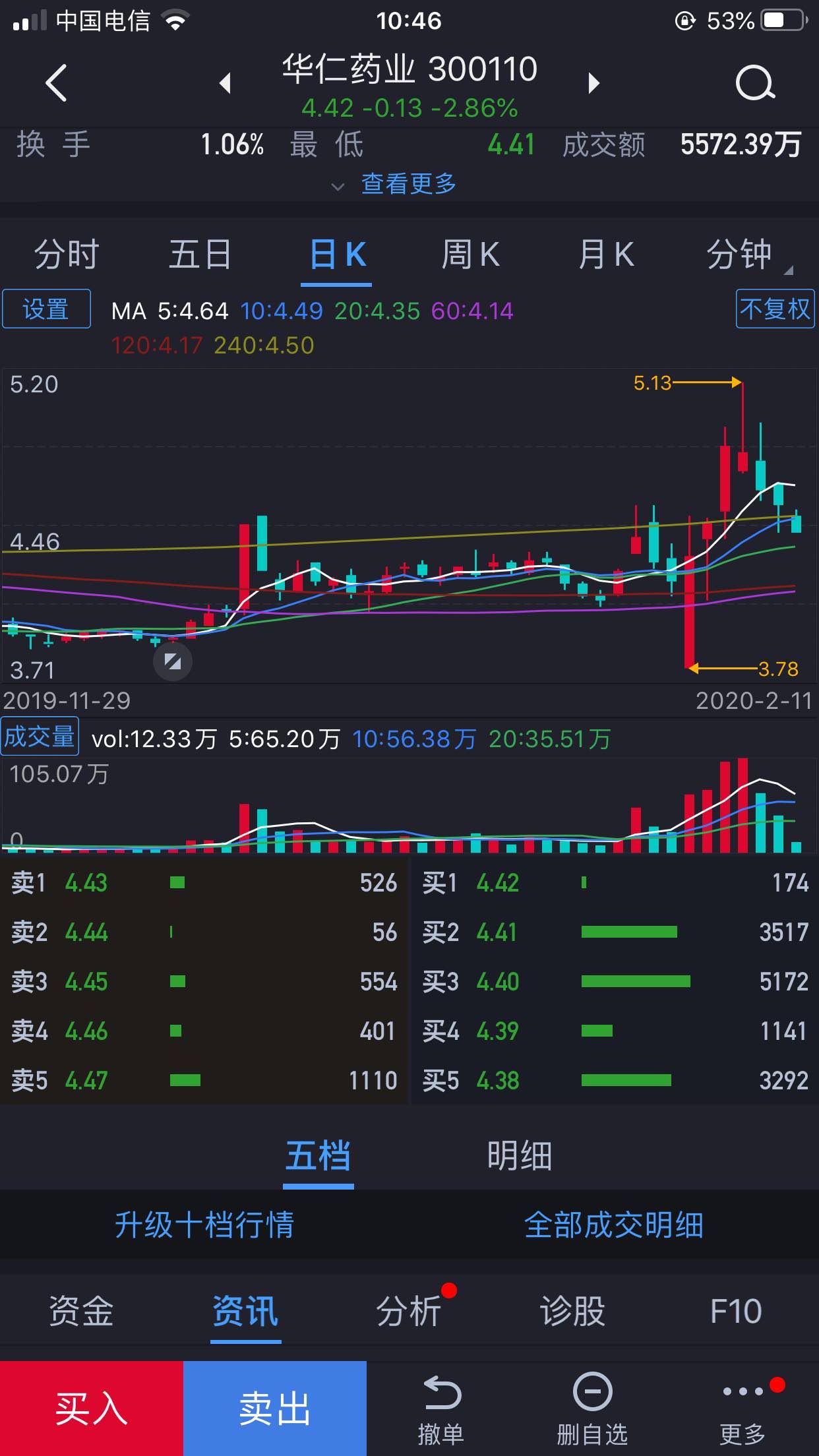Select 买3 price 4.40 row

(x=615, y=981)
